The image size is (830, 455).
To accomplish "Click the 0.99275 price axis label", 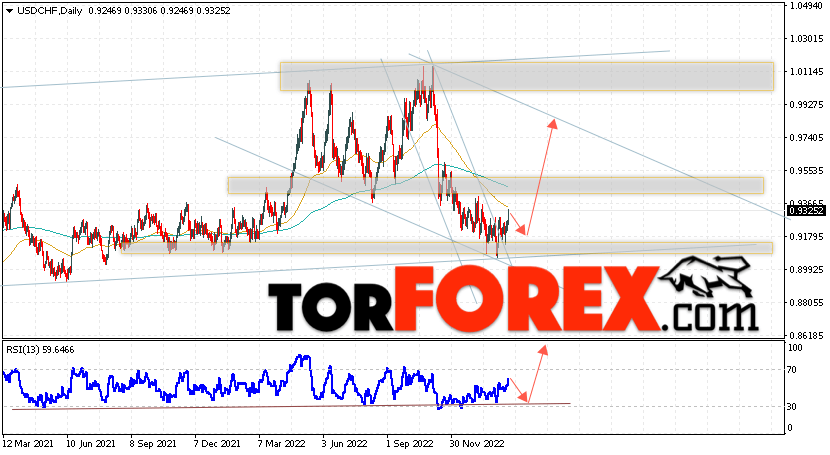I will (807, 105).
